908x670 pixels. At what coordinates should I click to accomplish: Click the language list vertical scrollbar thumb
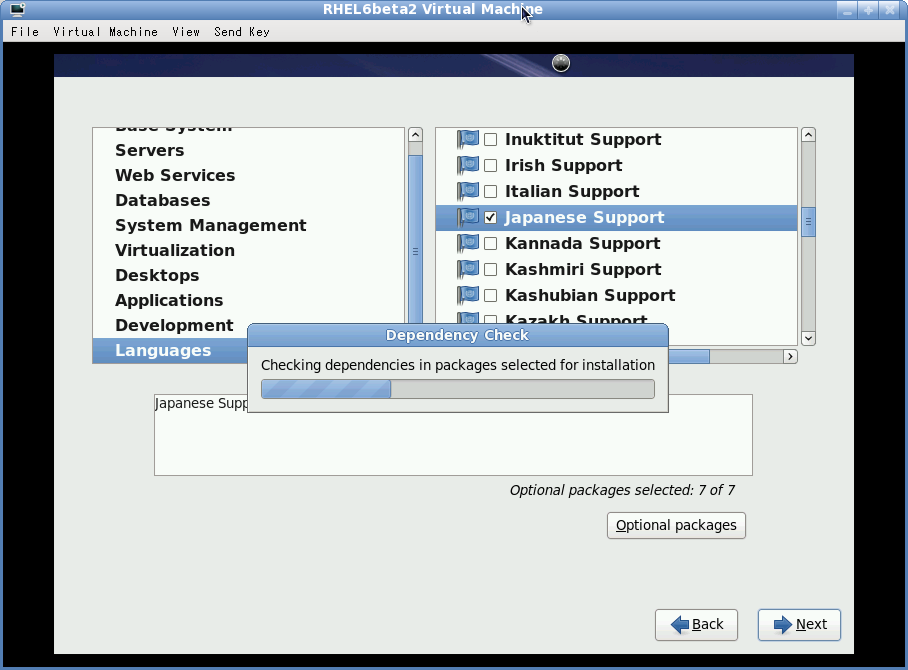click(x=808, y=222)
